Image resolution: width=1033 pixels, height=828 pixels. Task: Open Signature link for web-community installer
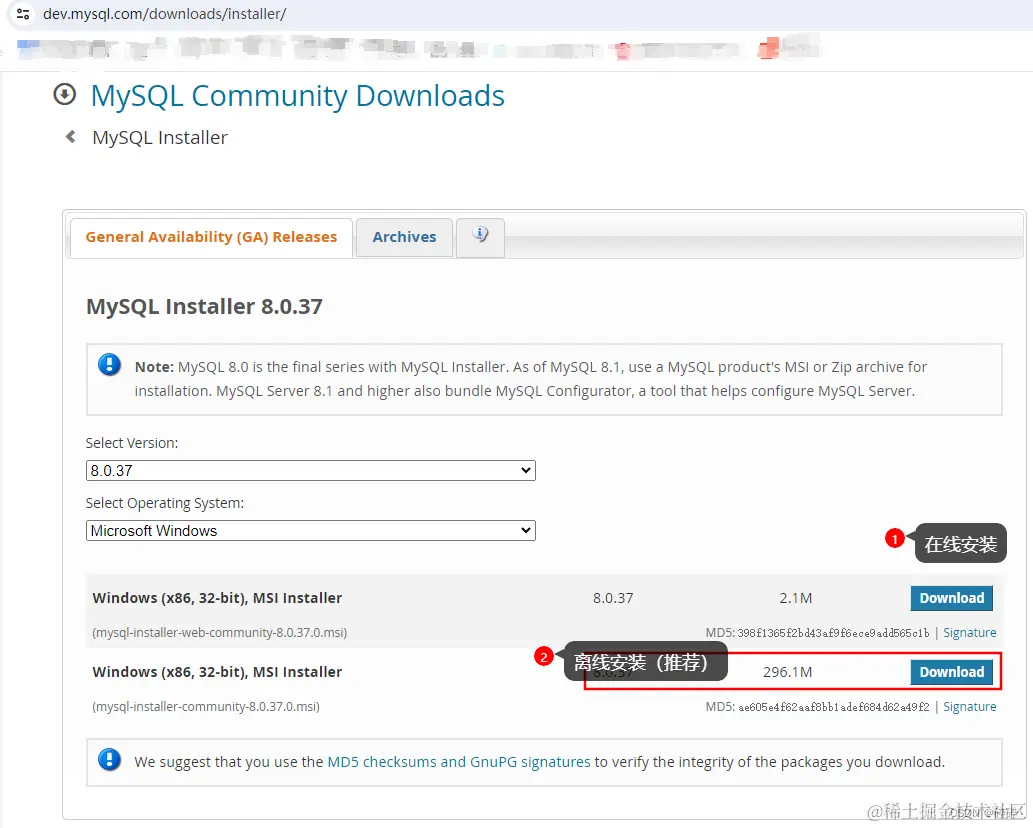point(969,632)
